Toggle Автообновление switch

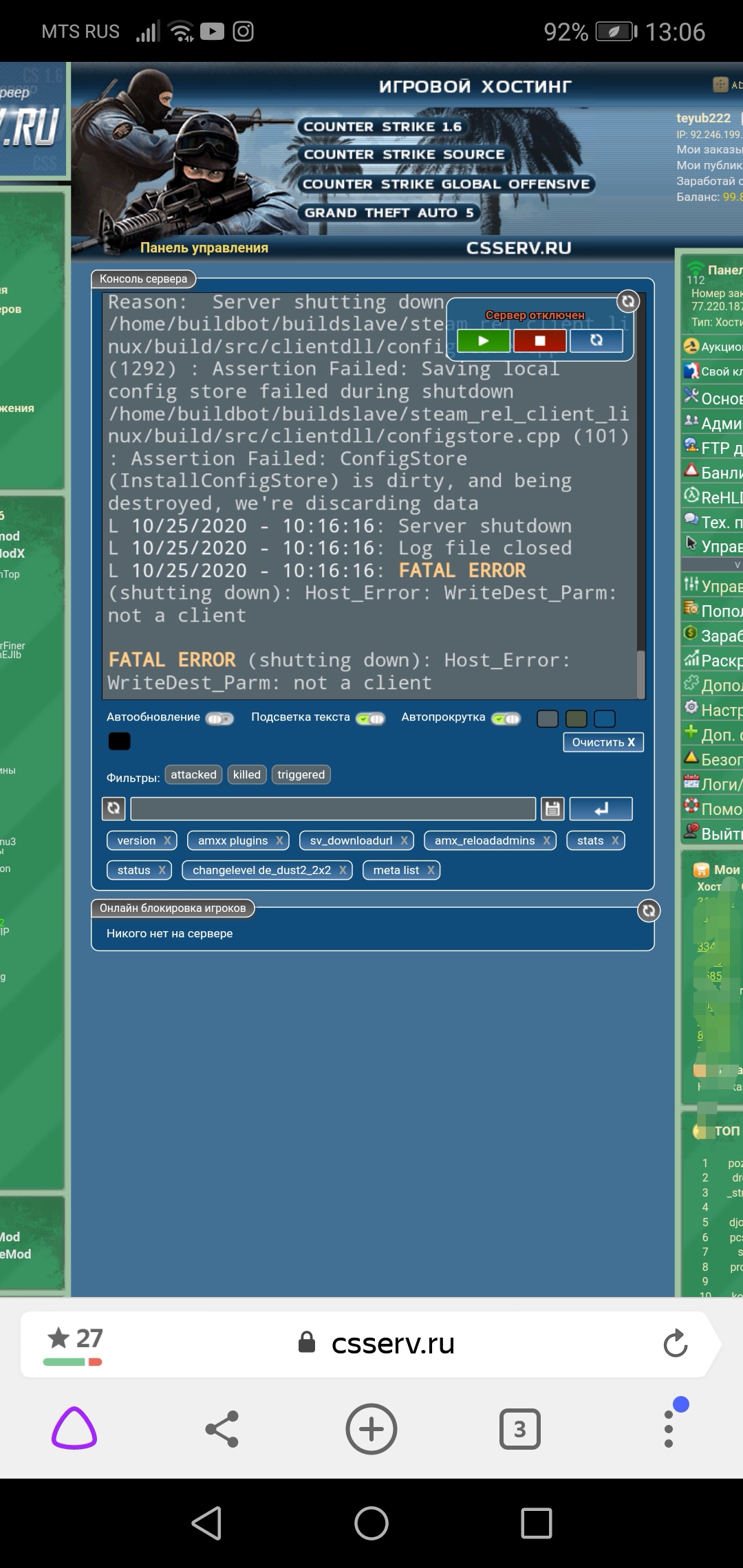(220, 719)
